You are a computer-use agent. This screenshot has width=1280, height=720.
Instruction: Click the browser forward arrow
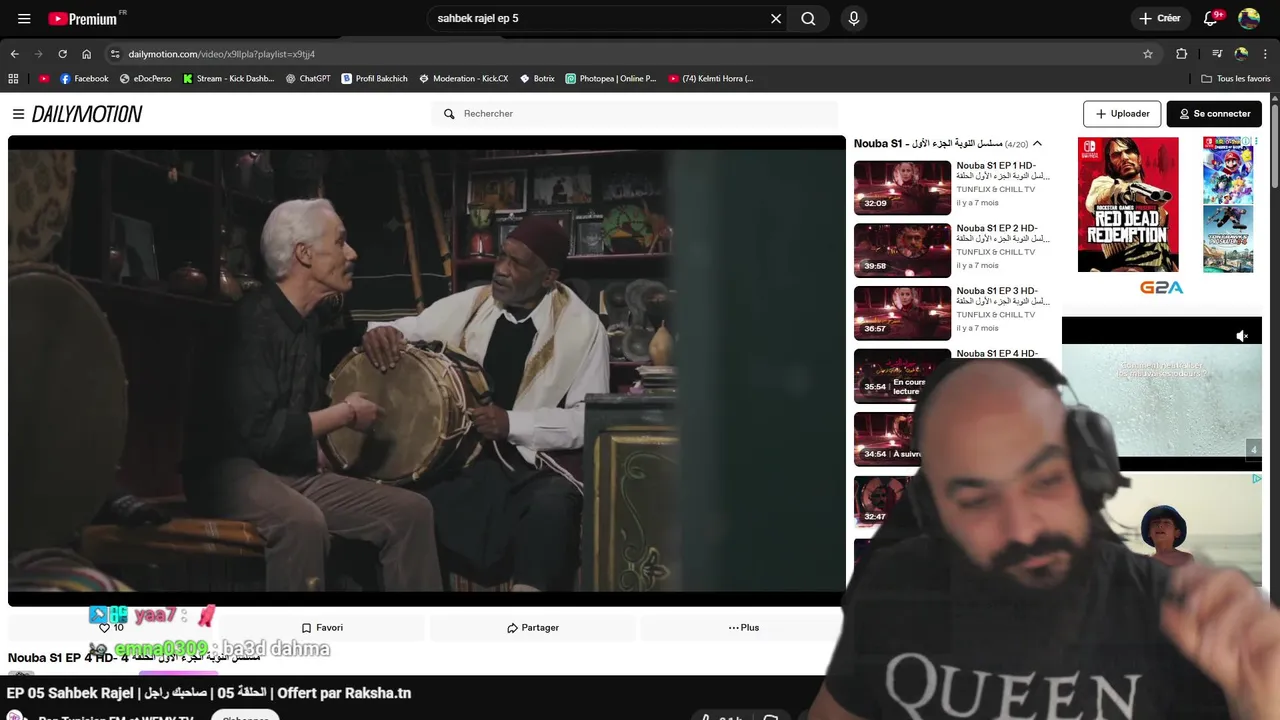point(38,54)
